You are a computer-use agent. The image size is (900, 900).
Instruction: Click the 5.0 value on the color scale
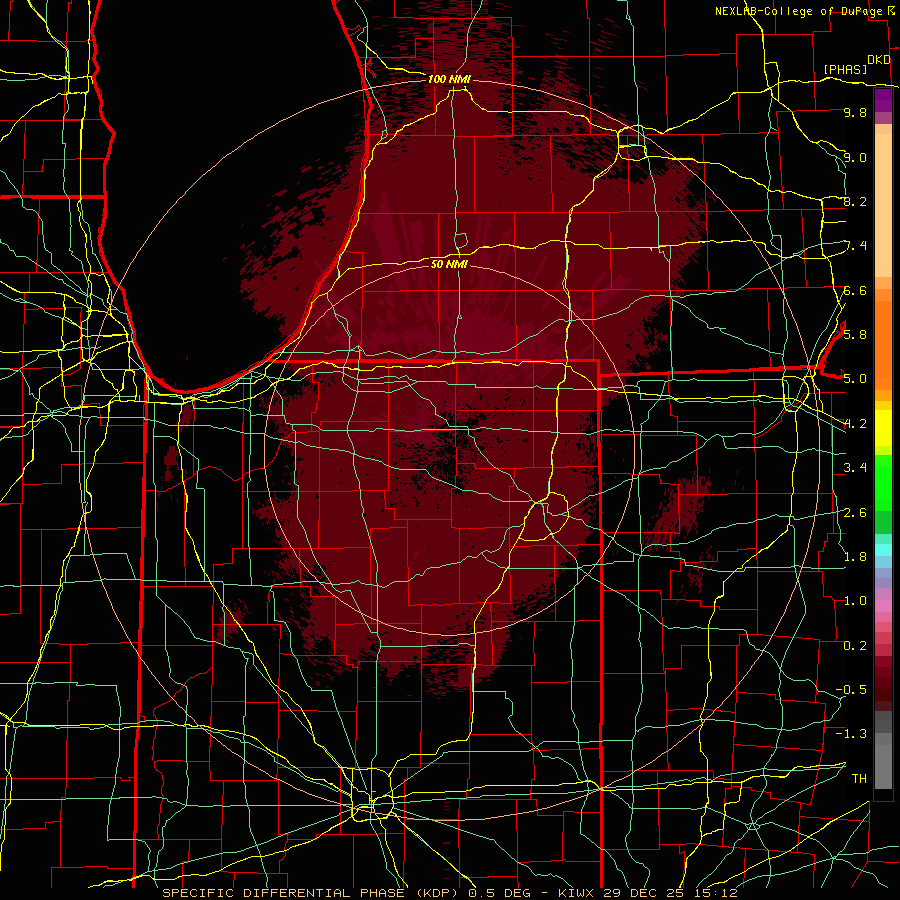[855, 379]
